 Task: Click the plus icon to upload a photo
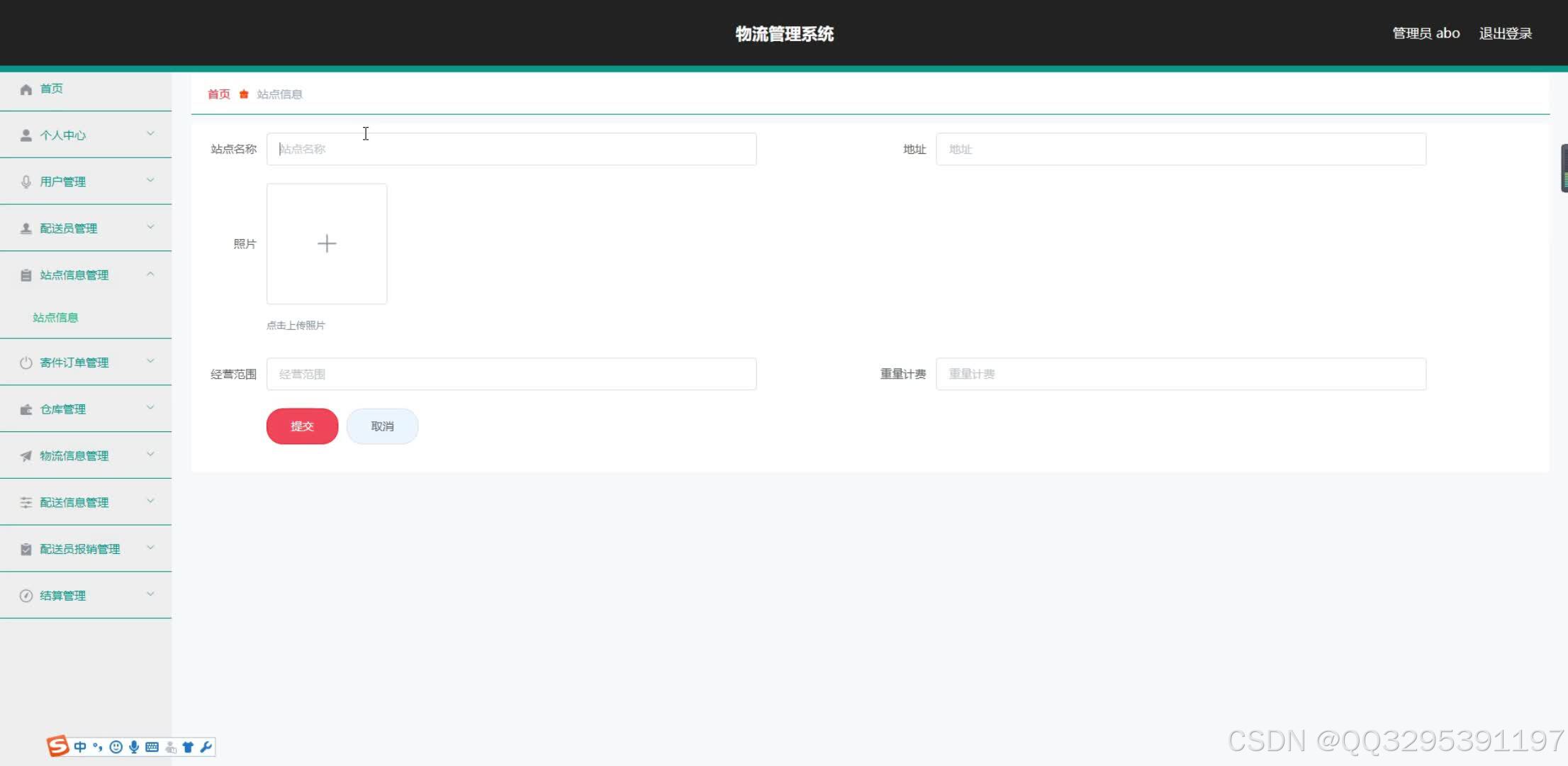(327, 244)
